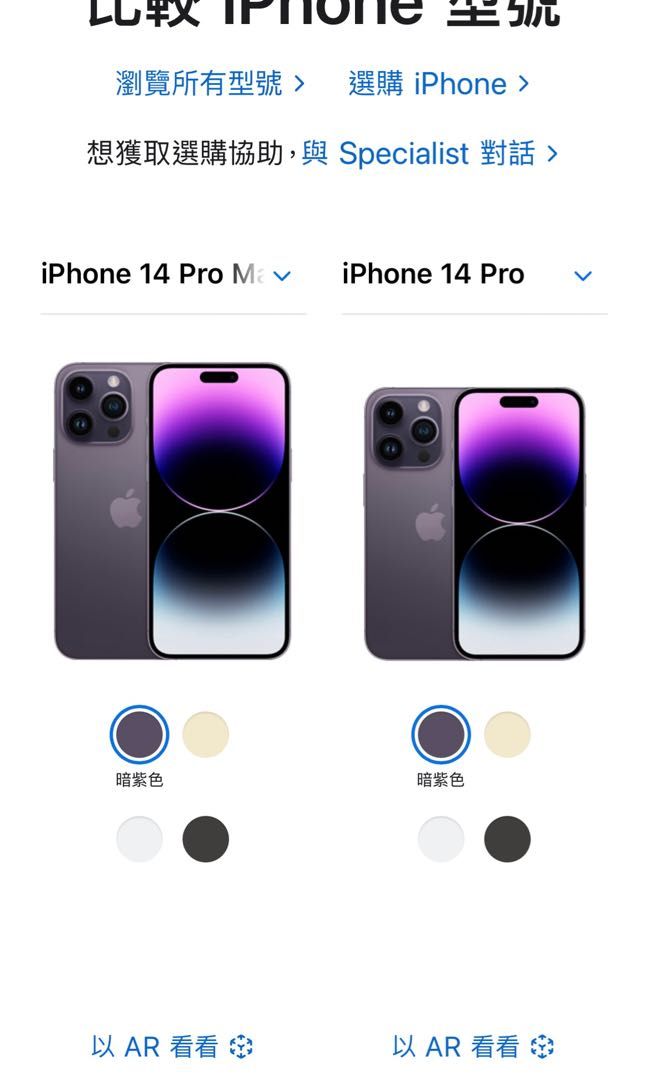Choose space black swatch for iPhone 14 Pro
Image resolution: width=647 pixels, height=1080 pixels.
(x=507, y=839)
